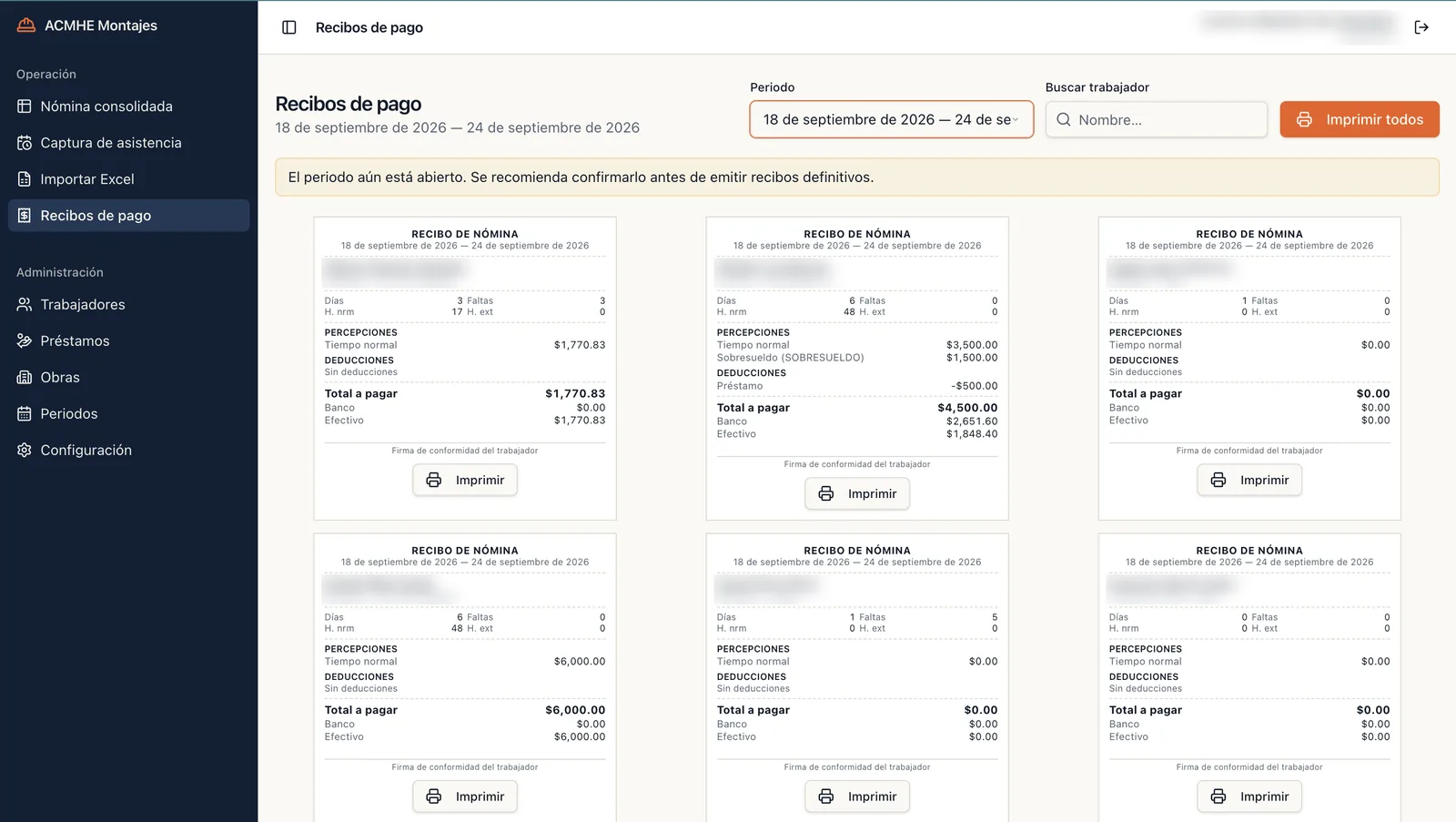Click the Imprimir todos button
Screen dimensions: 1456x822
1360,119
